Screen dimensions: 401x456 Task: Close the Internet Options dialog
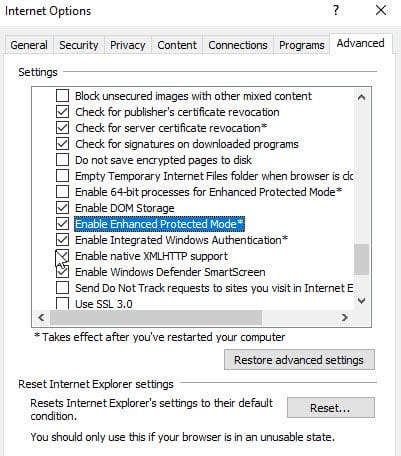381,10
